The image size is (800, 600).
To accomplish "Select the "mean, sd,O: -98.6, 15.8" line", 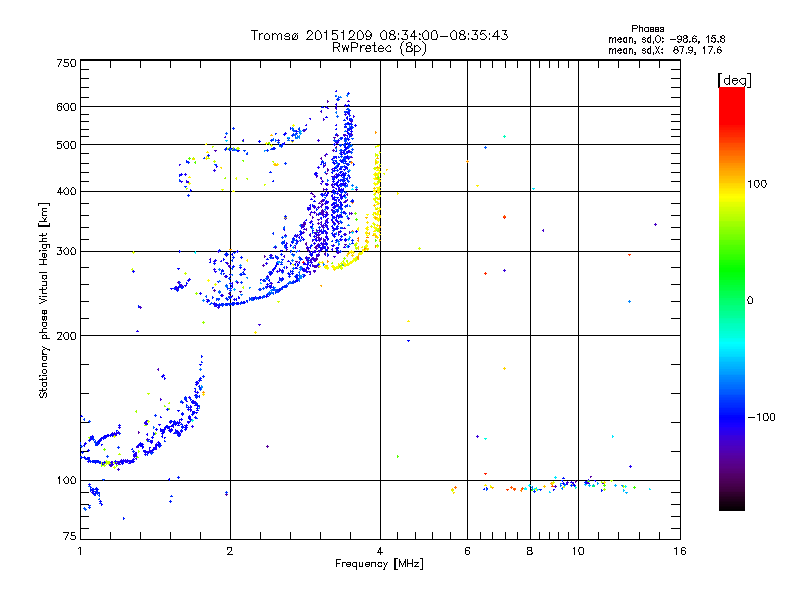I will (666, 39).
